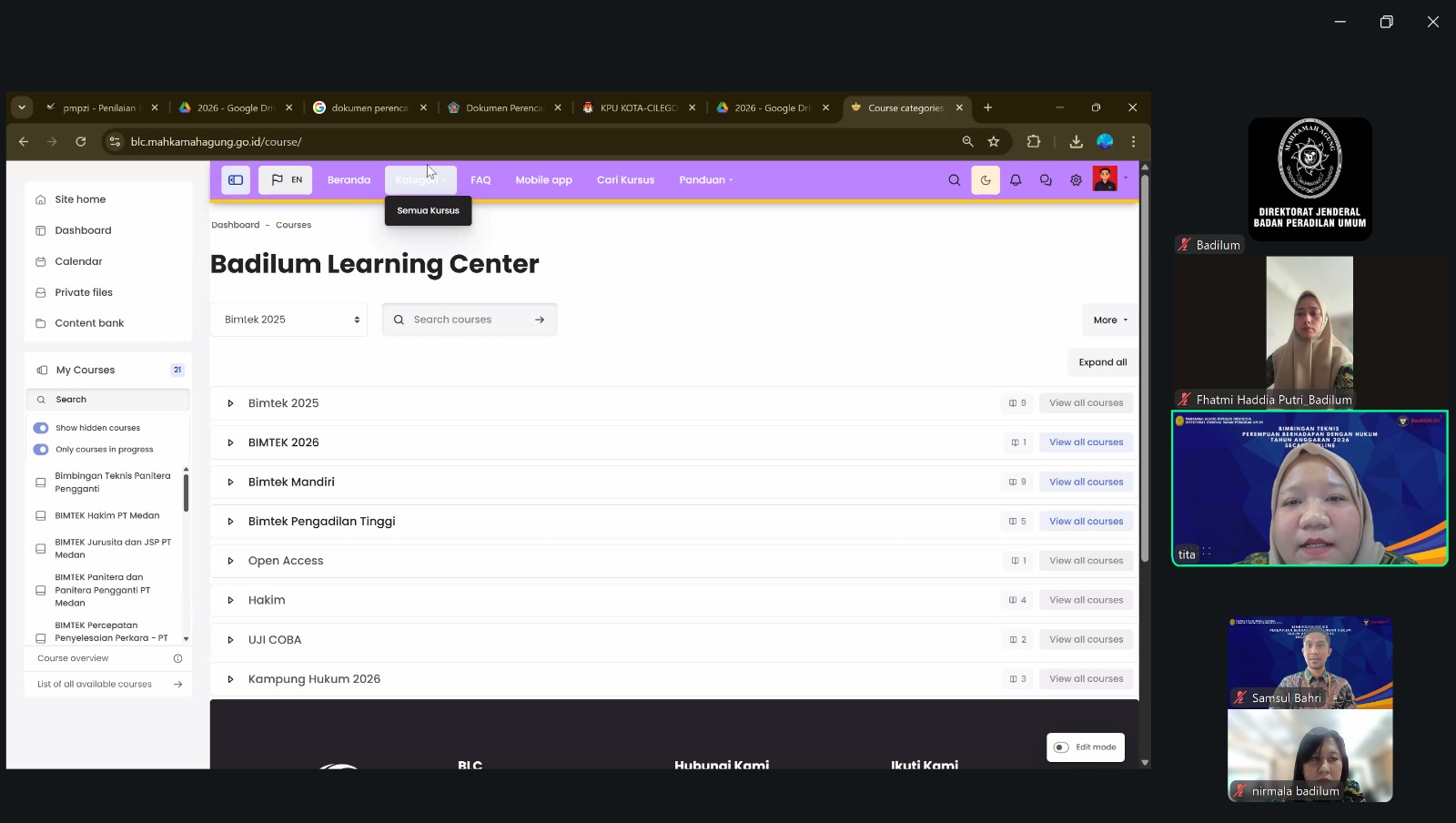Toggle the sidebar drawer icon
This screenshot has height=823, width=1456.
point(236,180)
